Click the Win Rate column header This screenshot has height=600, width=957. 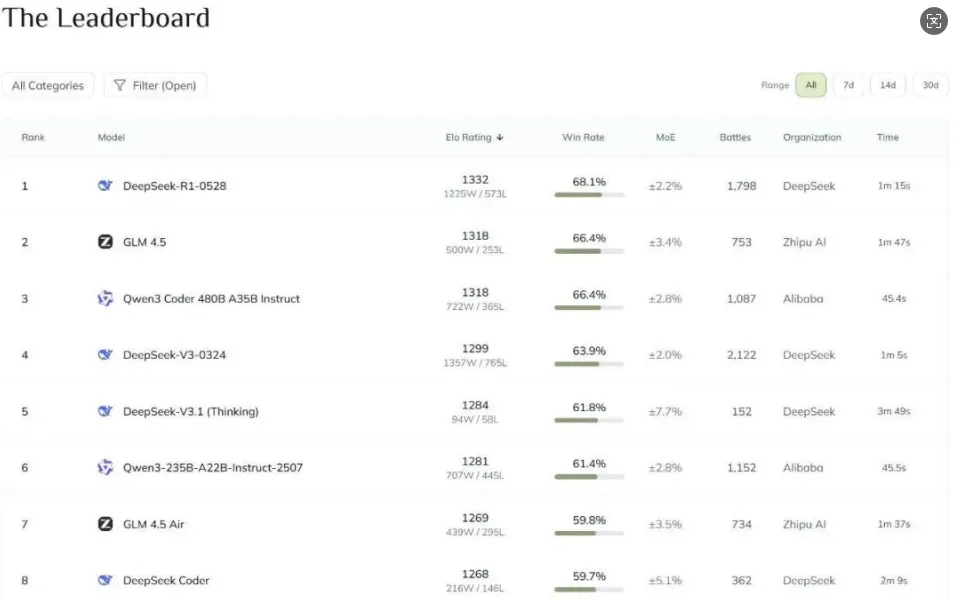pos(583,138)
